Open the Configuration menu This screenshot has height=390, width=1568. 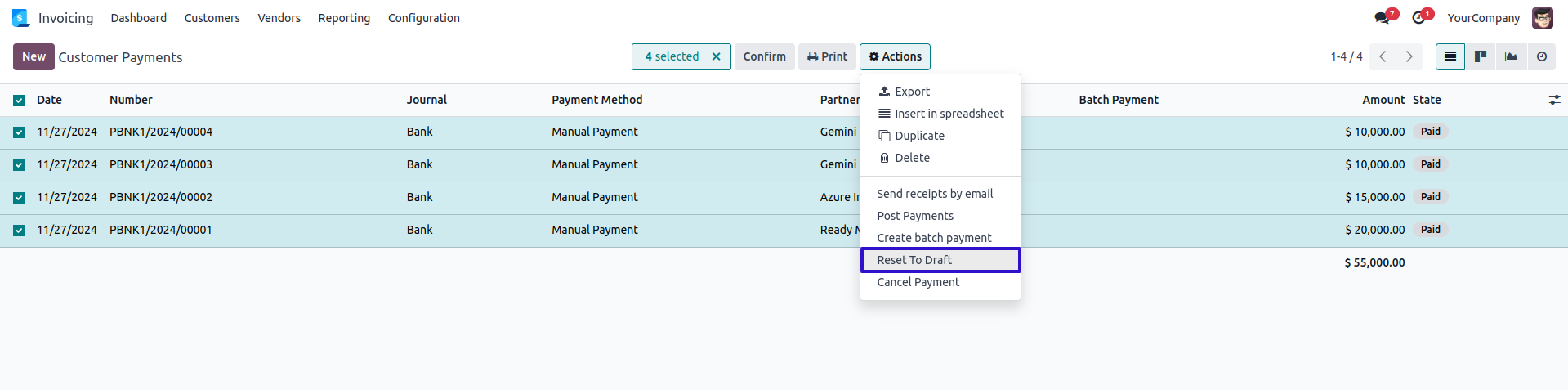pos(423,18)
